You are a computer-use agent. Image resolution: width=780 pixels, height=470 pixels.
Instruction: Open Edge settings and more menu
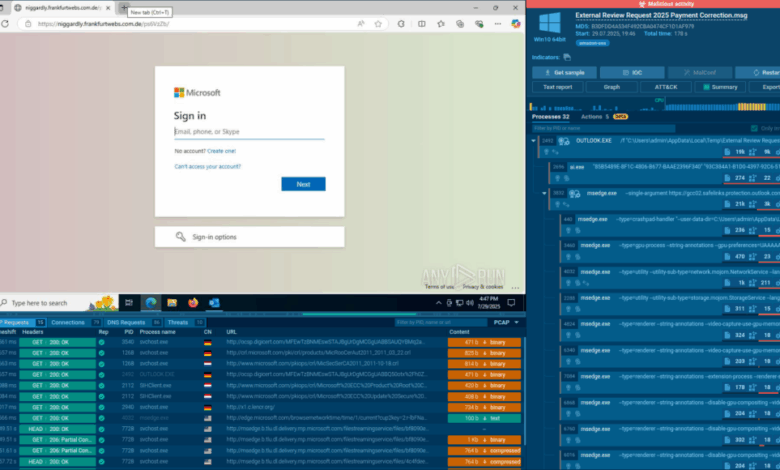(498, 23)
